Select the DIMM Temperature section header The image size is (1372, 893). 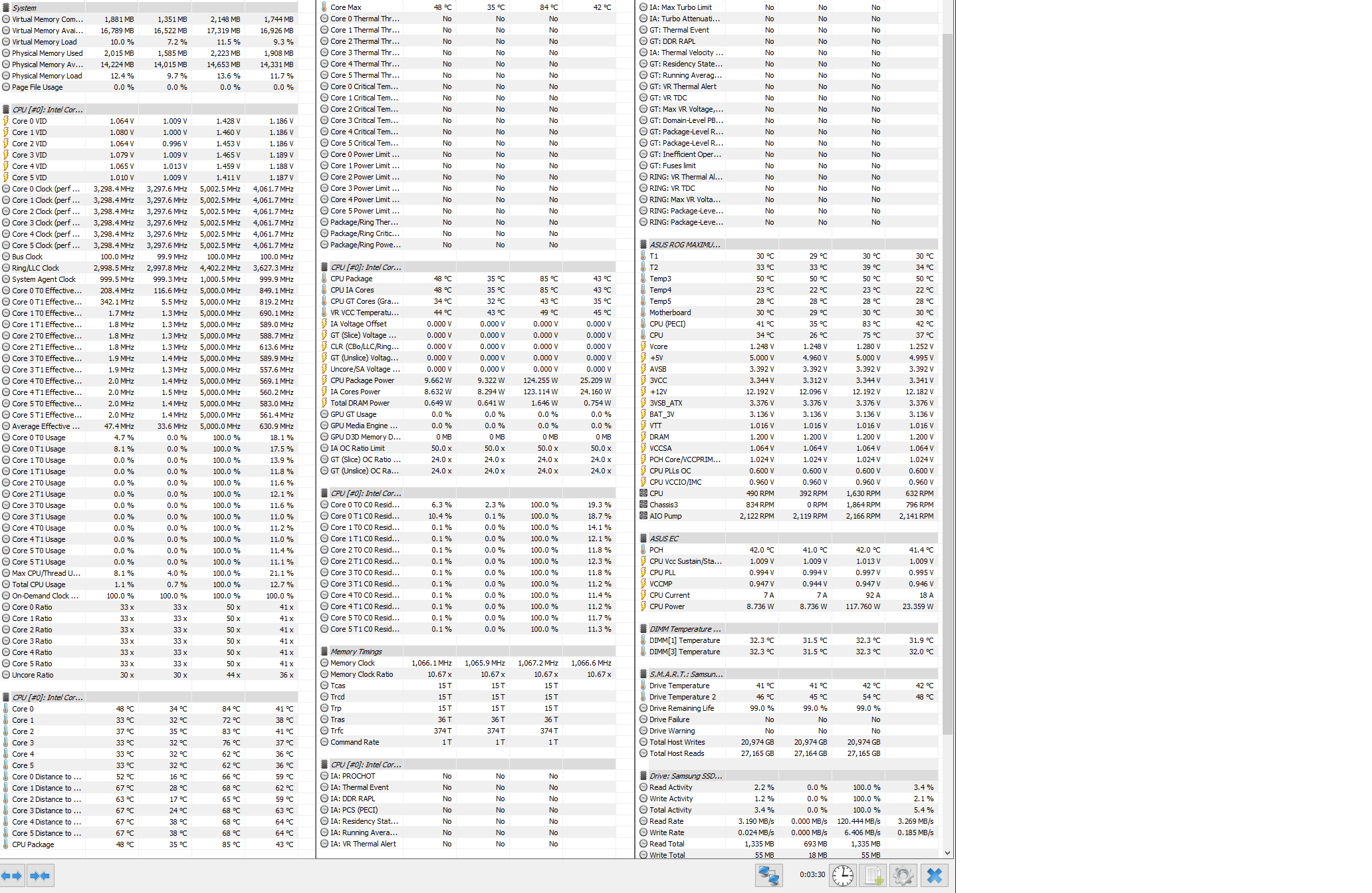(684, 629)
